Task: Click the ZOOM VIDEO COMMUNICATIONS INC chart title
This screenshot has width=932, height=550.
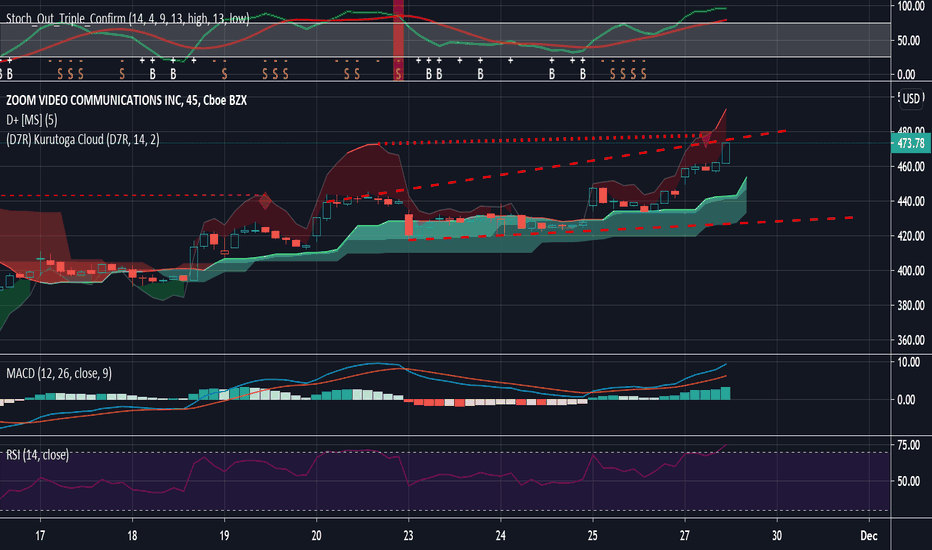Action: pos(126,100)
